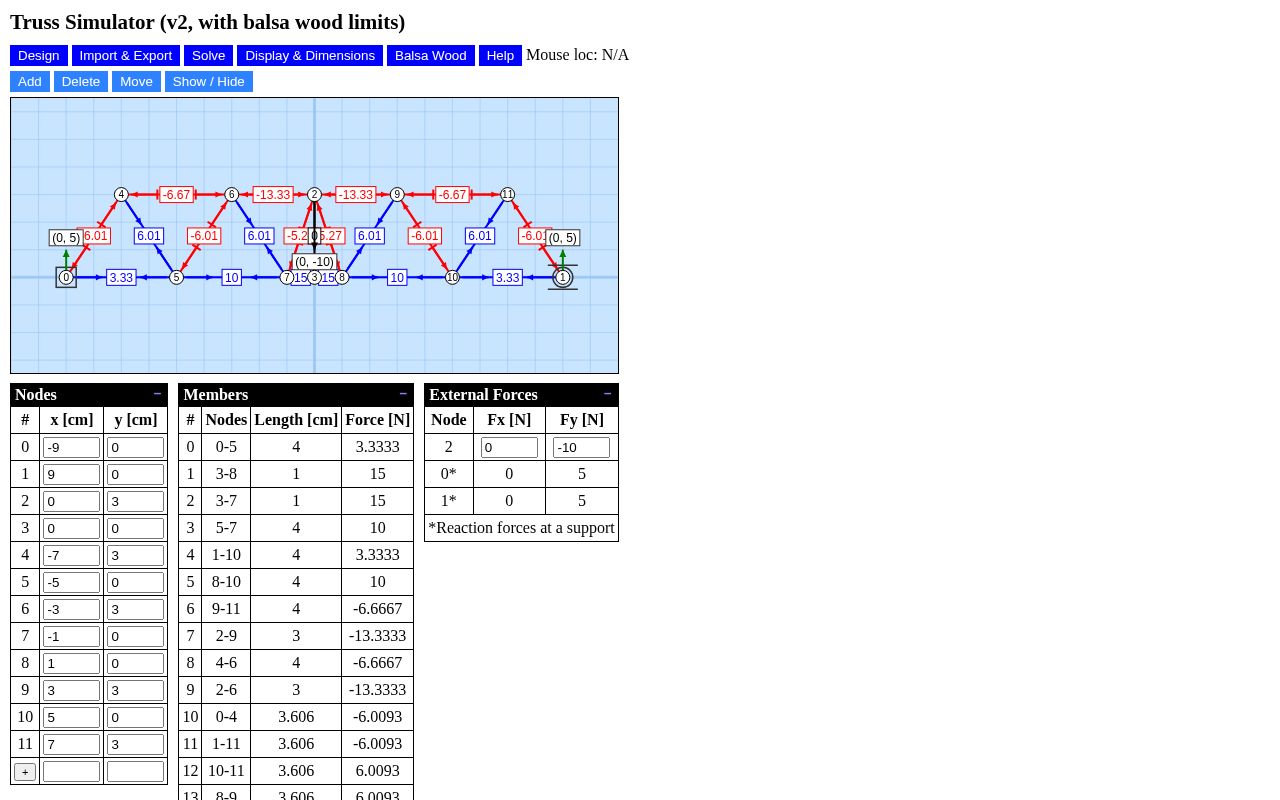This screenshot has height=800, width=1280.
Task: Click roller support node 1 in canvas
Action: [x=563, y=277]
